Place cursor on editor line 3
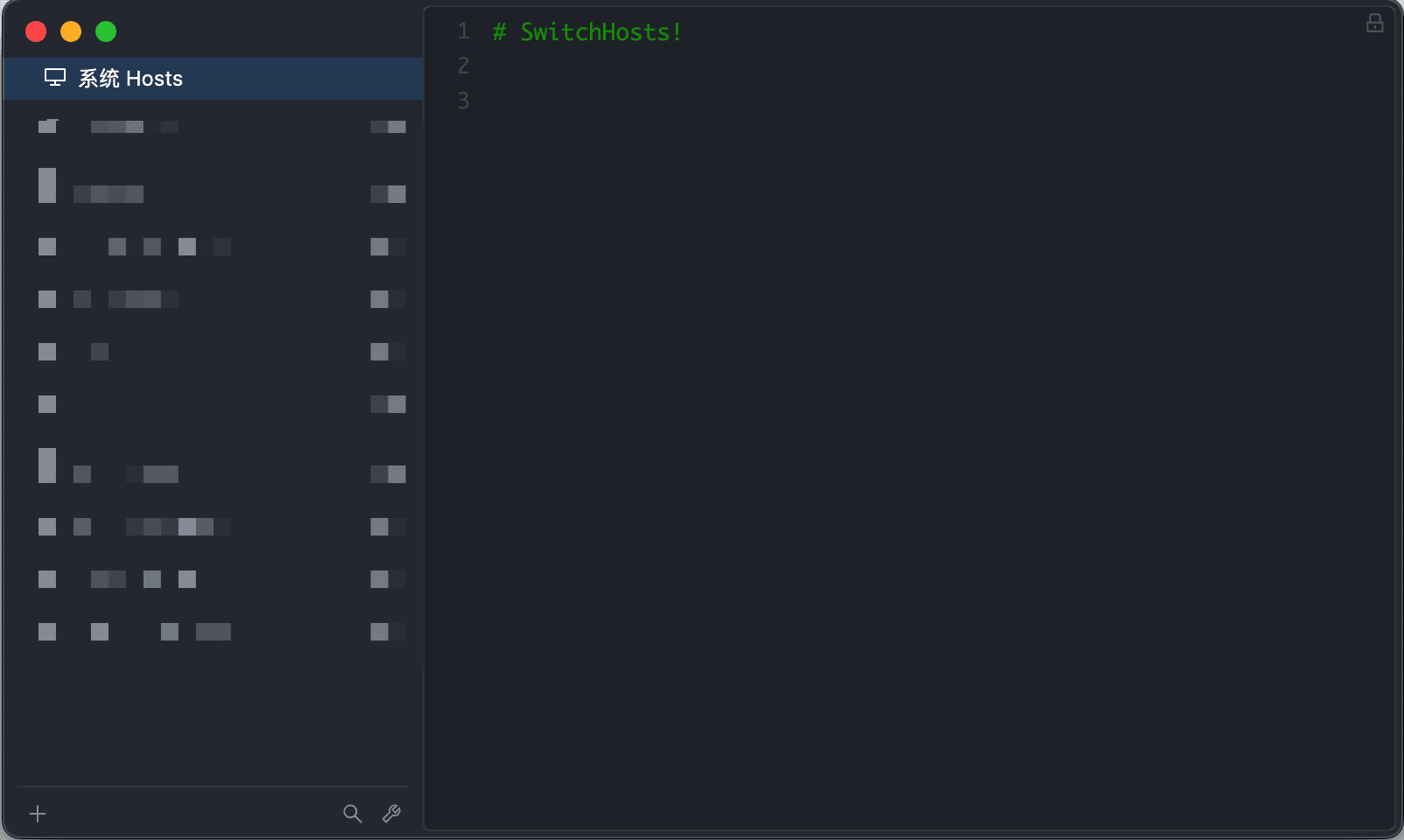1404x840 pixels. (910, 101)
